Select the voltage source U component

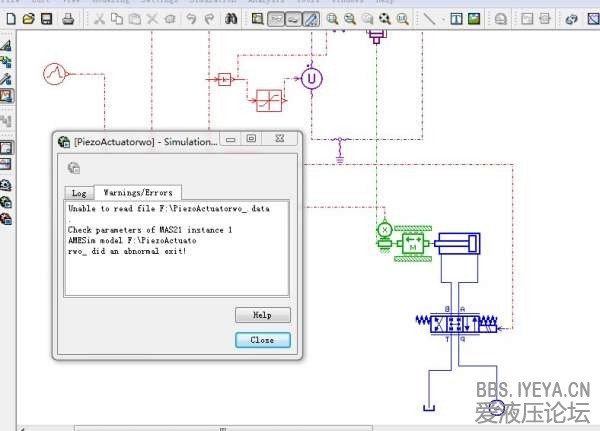[311, 79]
